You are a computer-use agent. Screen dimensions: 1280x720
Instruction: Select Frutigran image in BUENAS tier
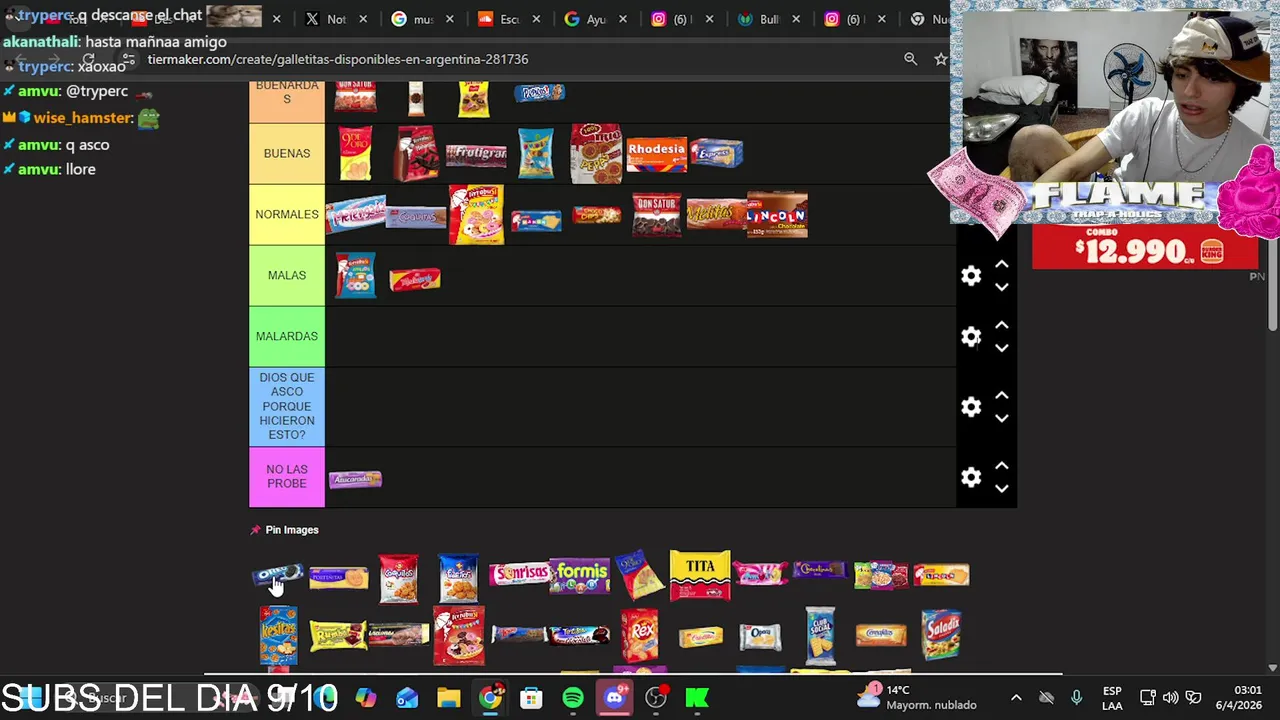[476, 154]
